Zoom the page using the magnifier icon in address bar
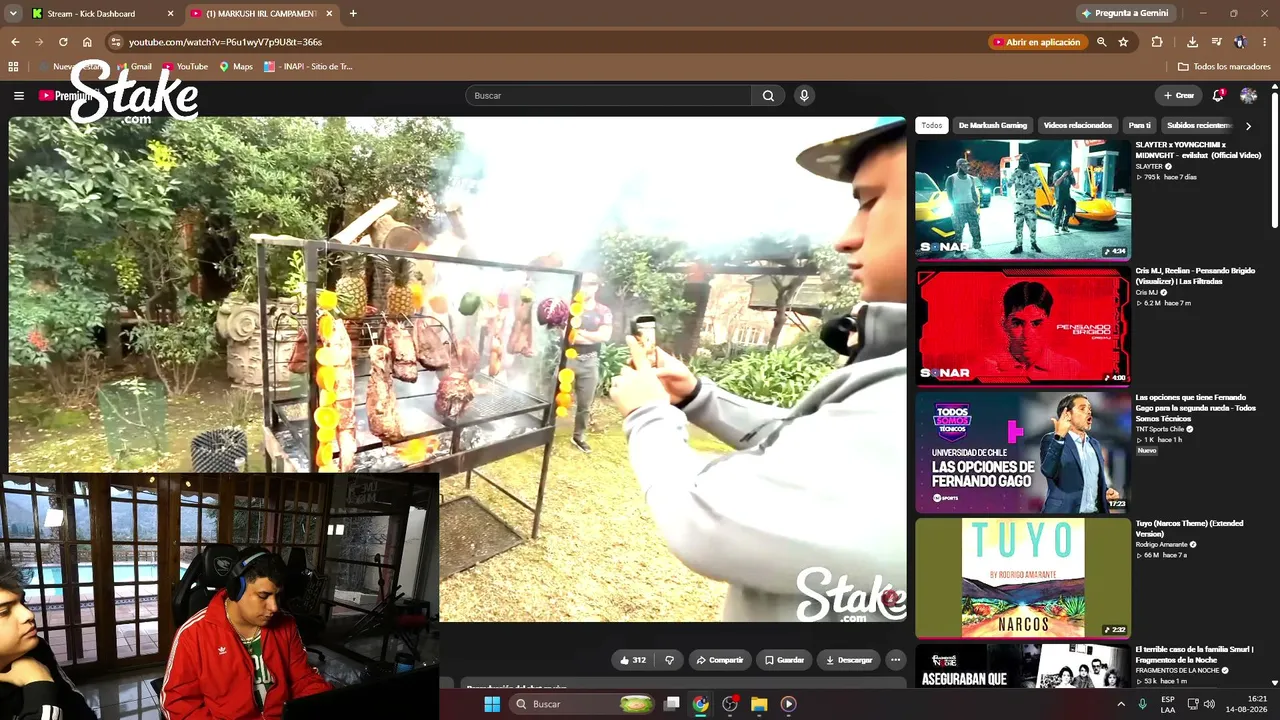Viewport: 1280px width, 720px height. tap(1101, 42)
